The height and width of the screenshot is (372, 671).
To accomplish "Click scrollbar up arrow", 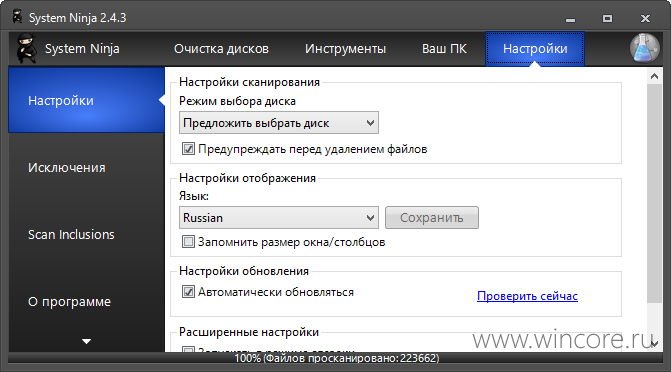I will point(654,76).
